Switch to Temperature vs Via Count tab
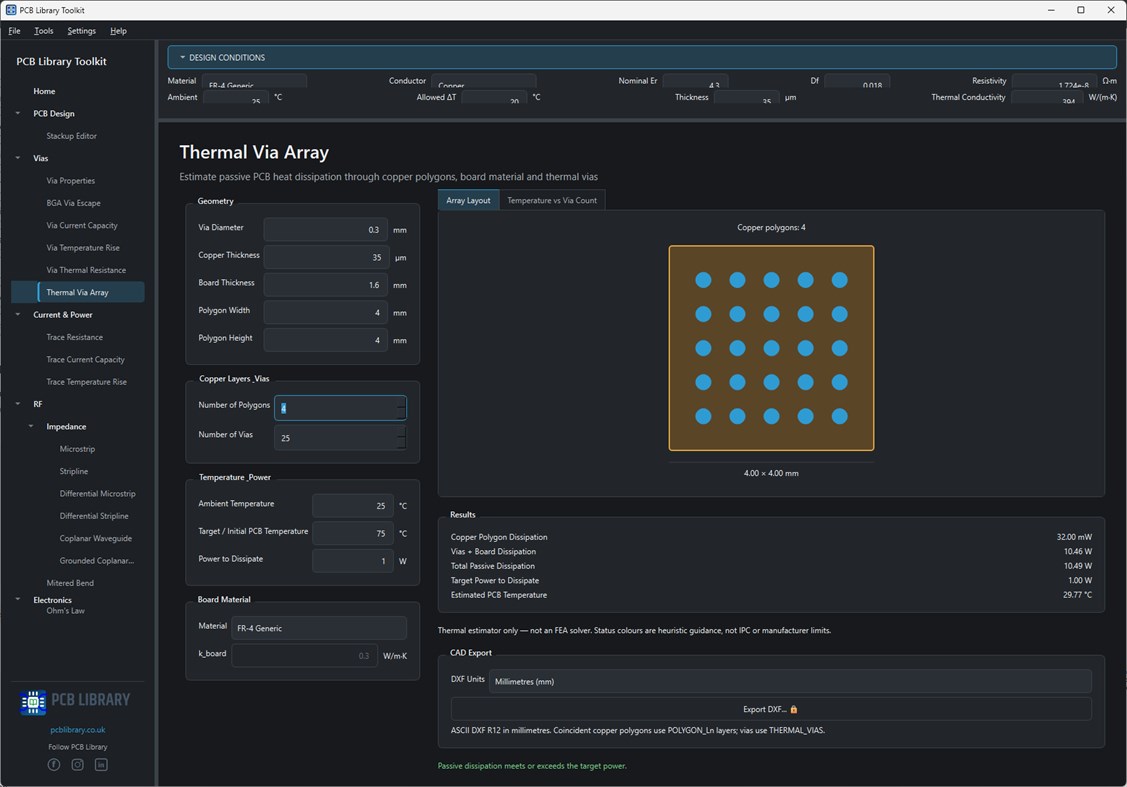1127x787 pixels. (552, 201)
